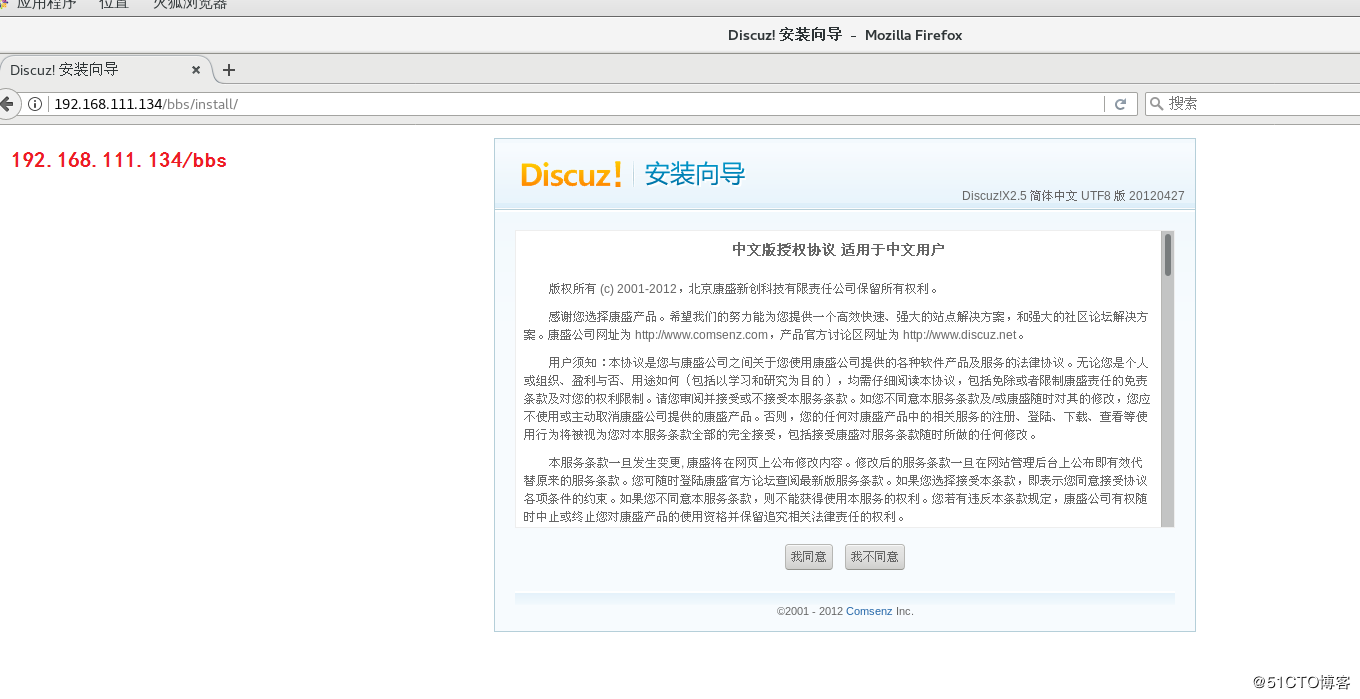
Task: Close the Discuz! 安装向导 tab
Action: tap(196, 70)
